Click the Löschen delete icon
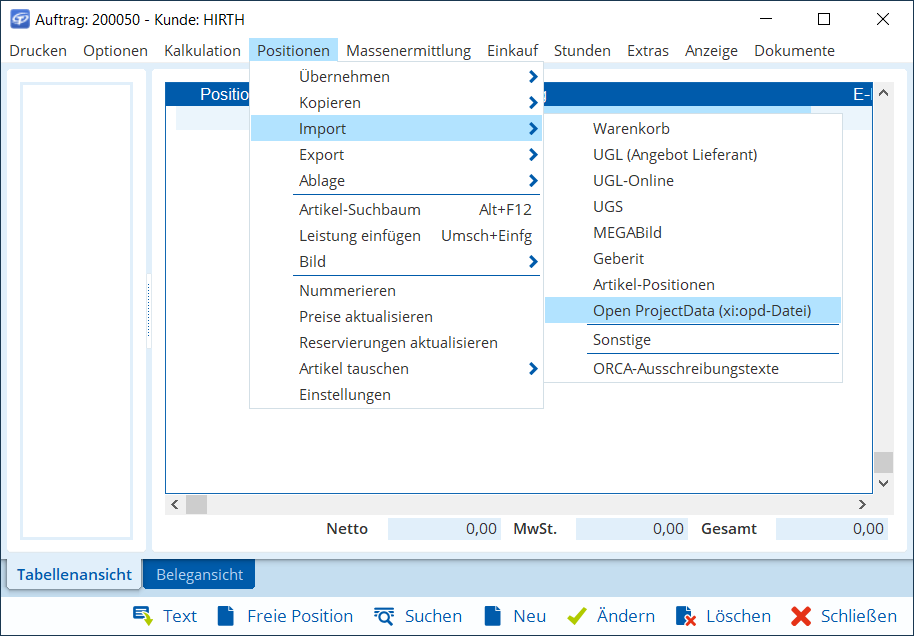 point(685,616)
